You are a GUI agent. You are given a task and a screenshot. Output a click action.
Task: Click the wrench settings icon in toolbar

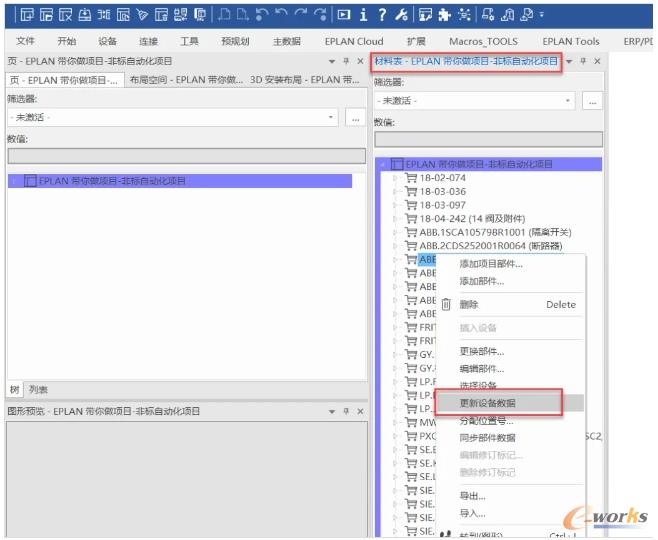coord(401,15)
